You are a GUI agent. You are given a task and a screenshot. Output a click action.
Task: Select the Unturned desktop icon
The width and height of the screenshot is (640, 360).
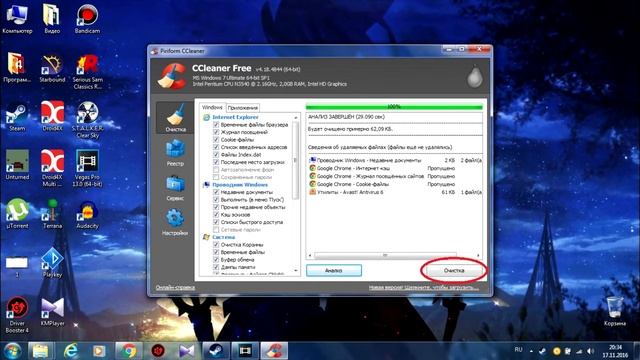pos(17,165)
